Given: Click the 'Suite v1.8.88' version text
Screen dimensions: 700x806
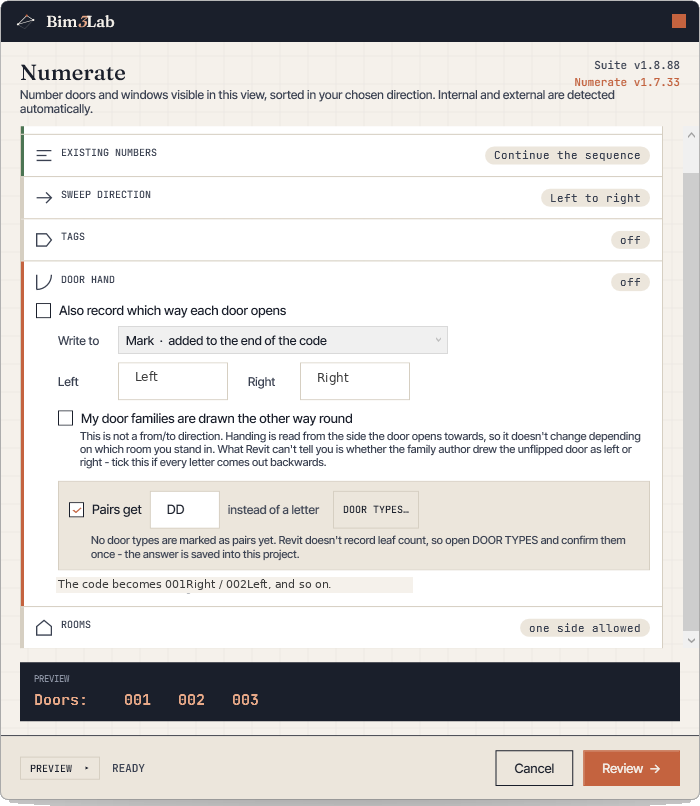Looking at the screenshot, I should (637, 65).
